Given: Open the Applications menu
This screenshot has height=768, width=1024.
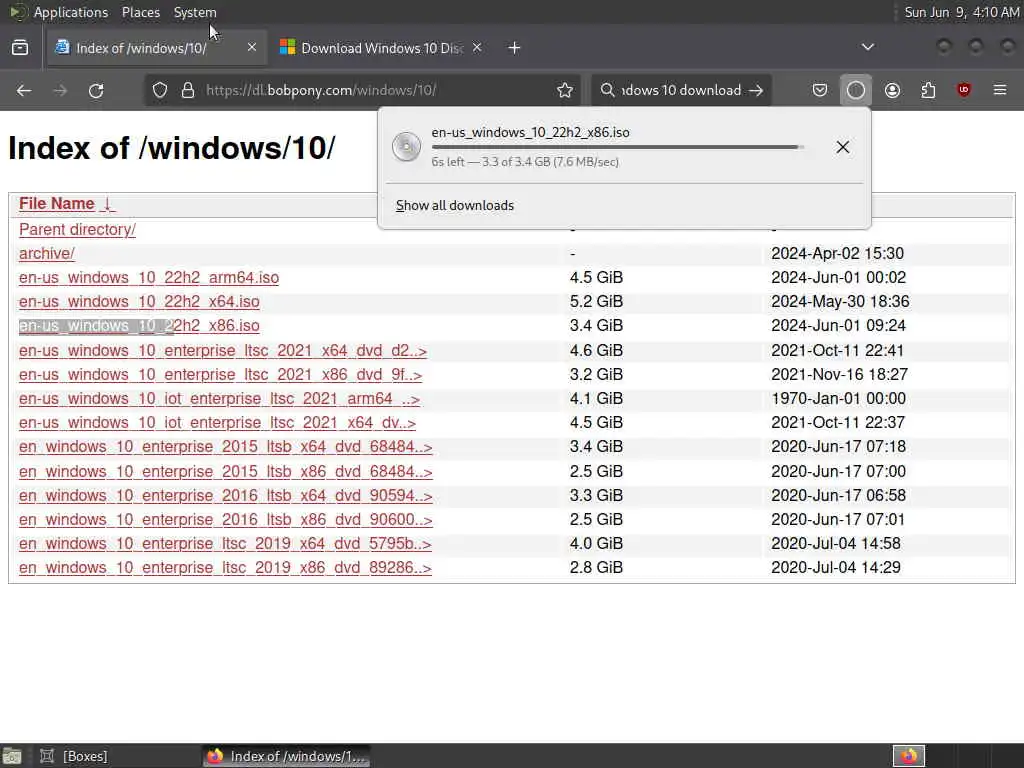Looking at the screenshot, I should click(71, 12).
